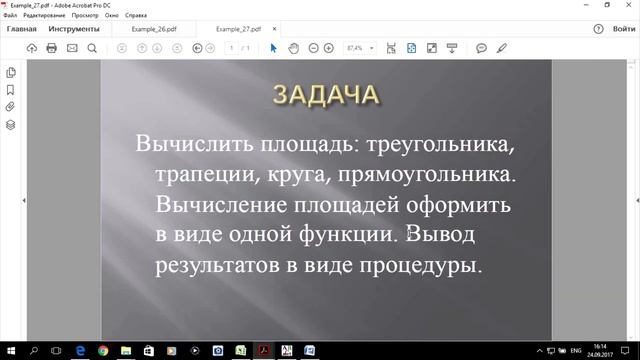Open Excel from taskbar
Image resolution: width=640 pixels, height=360 pixels.
[x=240, y=351]
